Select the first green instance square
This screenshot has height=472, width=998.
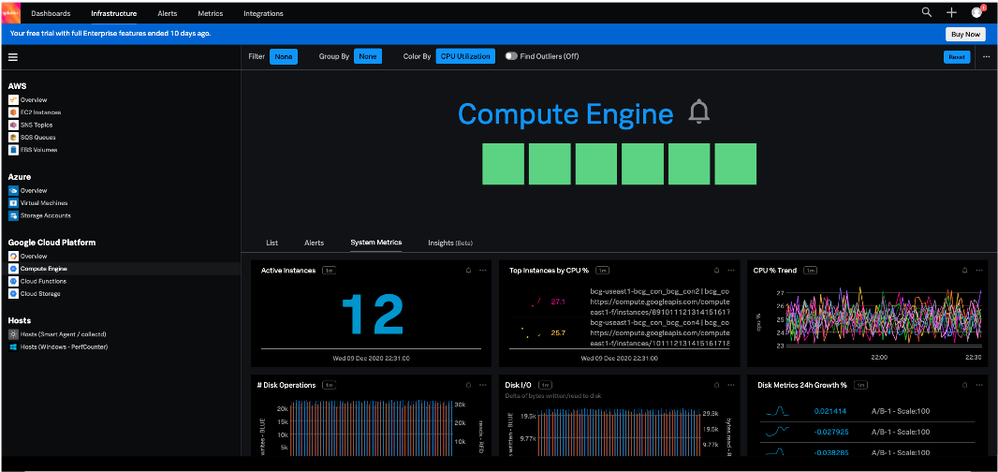(503, 164)
